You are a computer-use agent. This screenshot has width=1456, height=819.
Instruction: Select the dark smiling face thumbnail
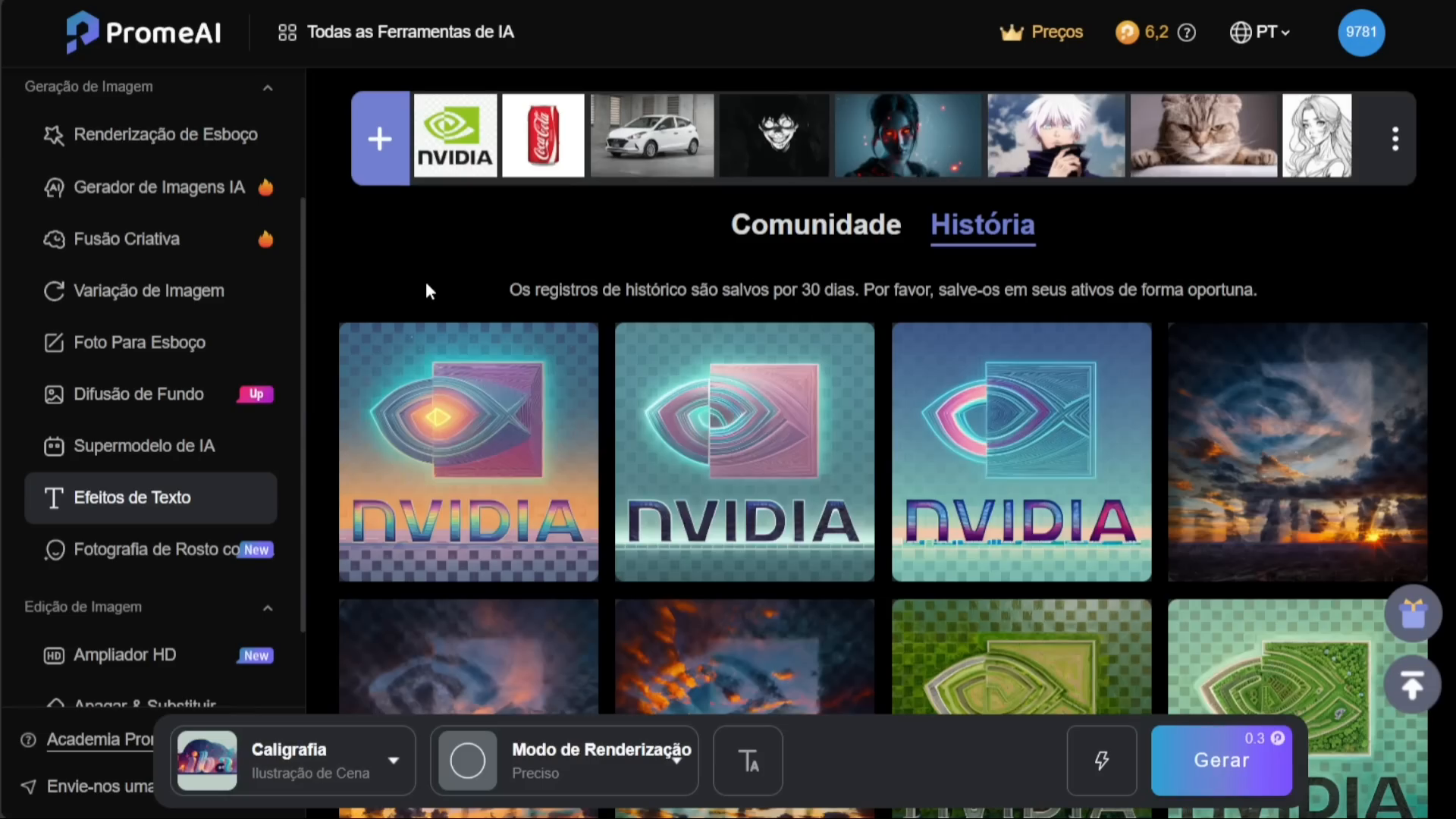774,136
